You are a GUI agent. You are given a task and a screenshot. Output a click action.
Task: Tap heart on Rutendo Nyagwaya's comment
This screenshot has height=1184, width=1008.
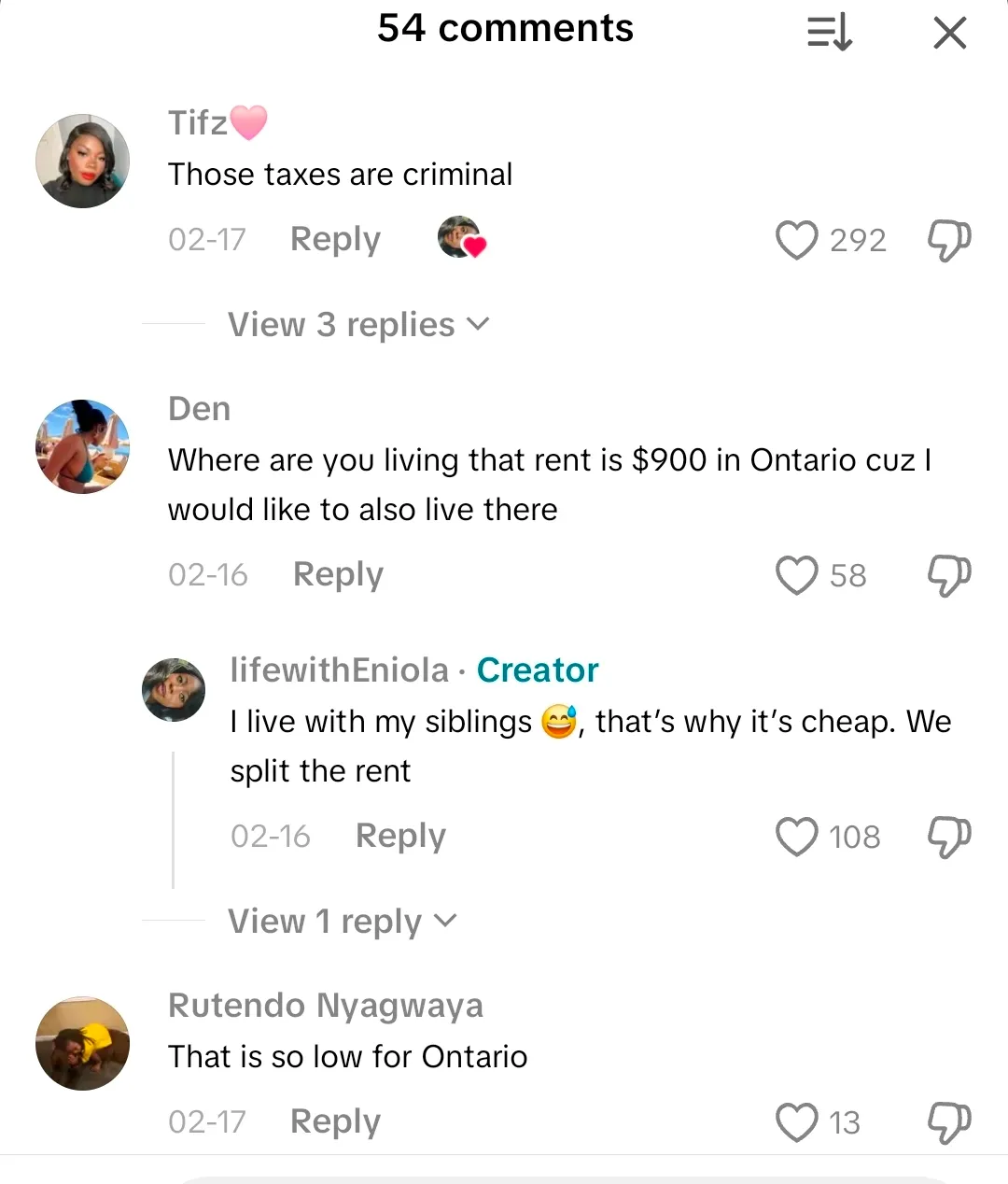pos(797,1122)
